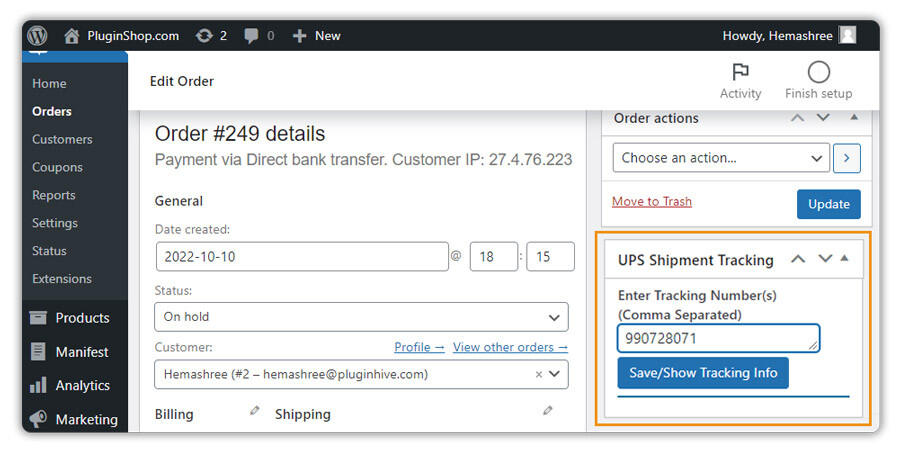Open Products via its archive icon
This screenshot has width=900, height=450.
38,318
